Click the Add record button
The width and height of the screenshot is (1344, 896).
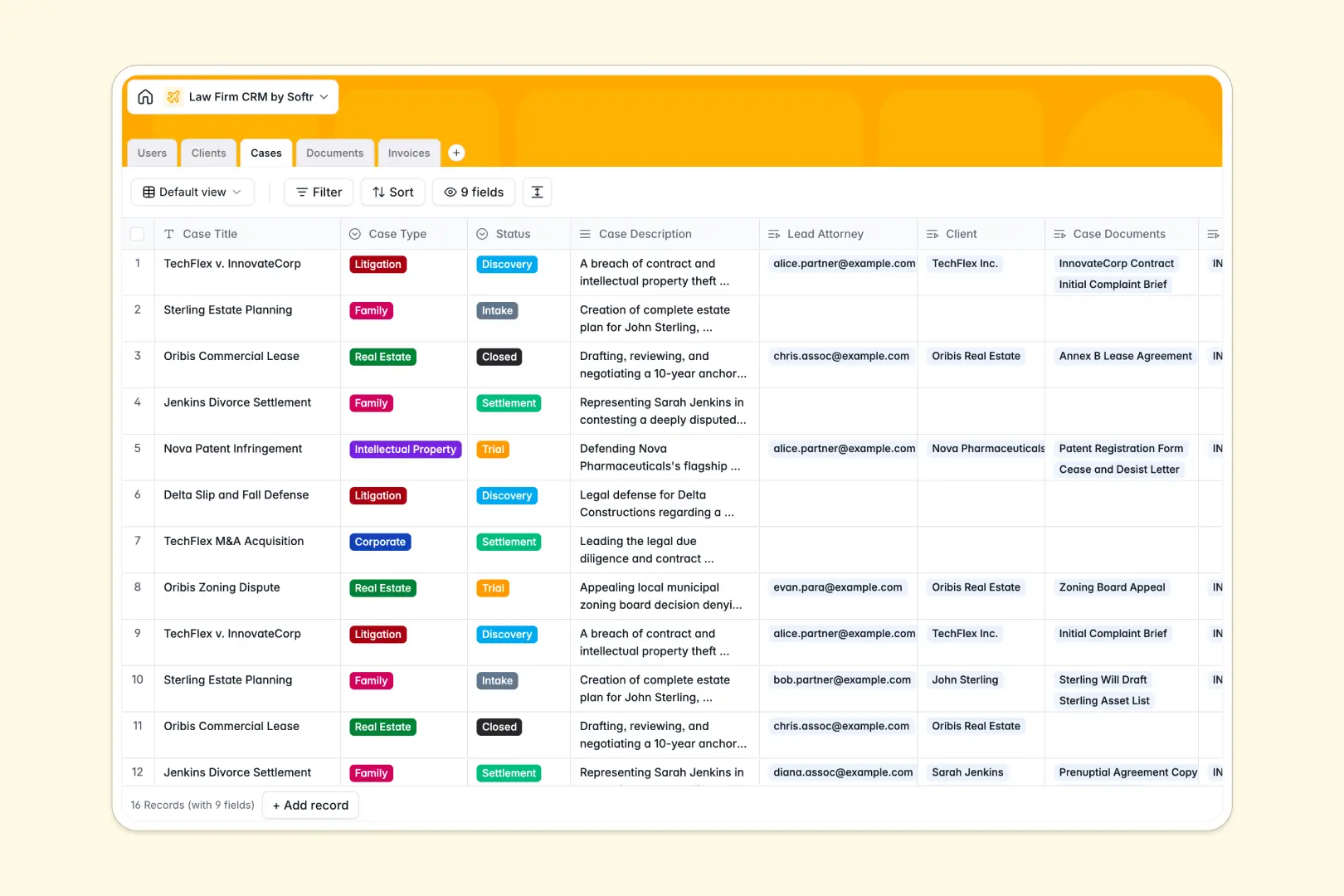coord(310,805)
